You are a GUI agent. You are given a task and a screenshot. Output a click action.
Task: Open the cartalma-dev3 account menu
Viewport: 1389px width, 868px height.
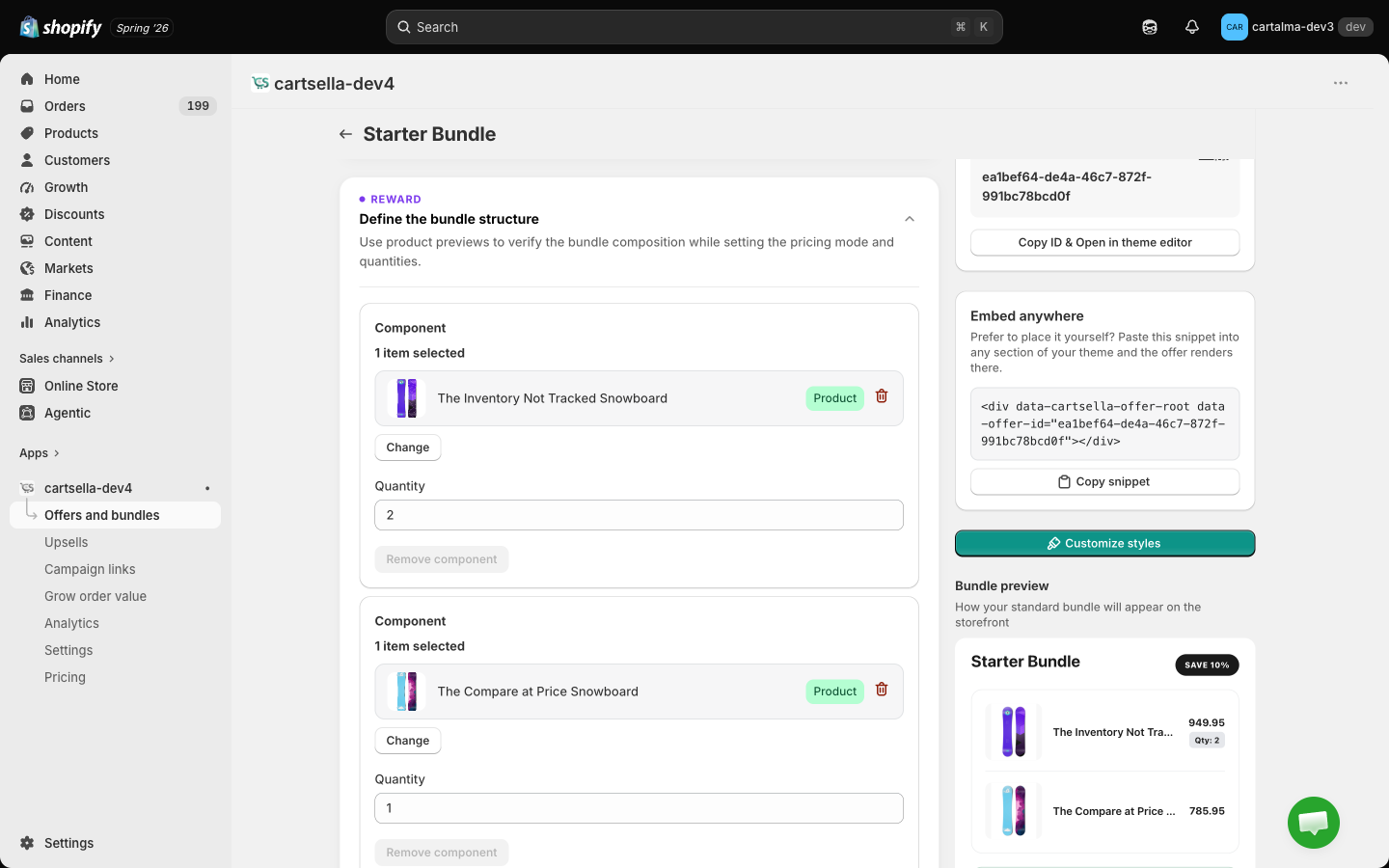1296,27
